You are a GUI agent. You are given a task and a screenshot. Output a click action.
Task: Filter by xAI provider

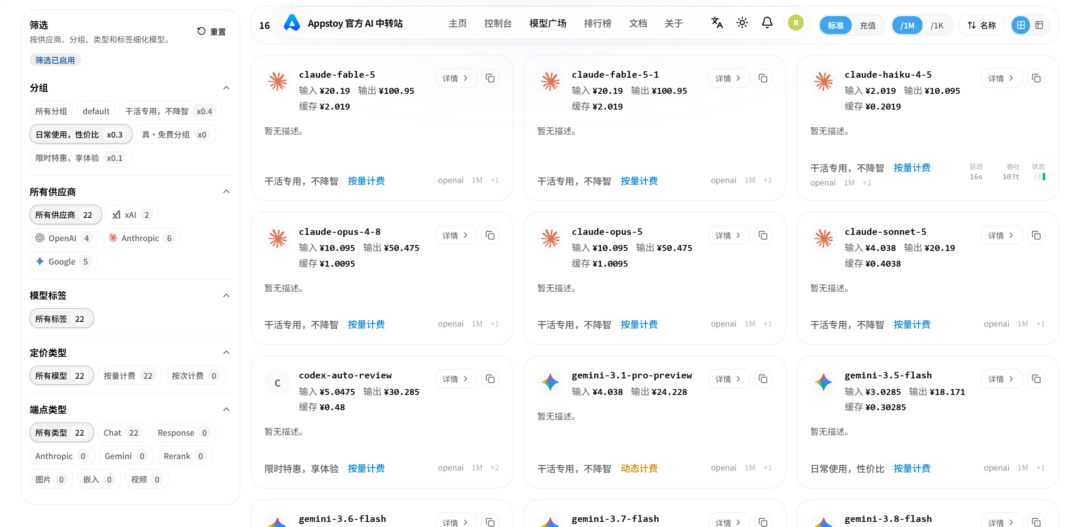[132, 215]
